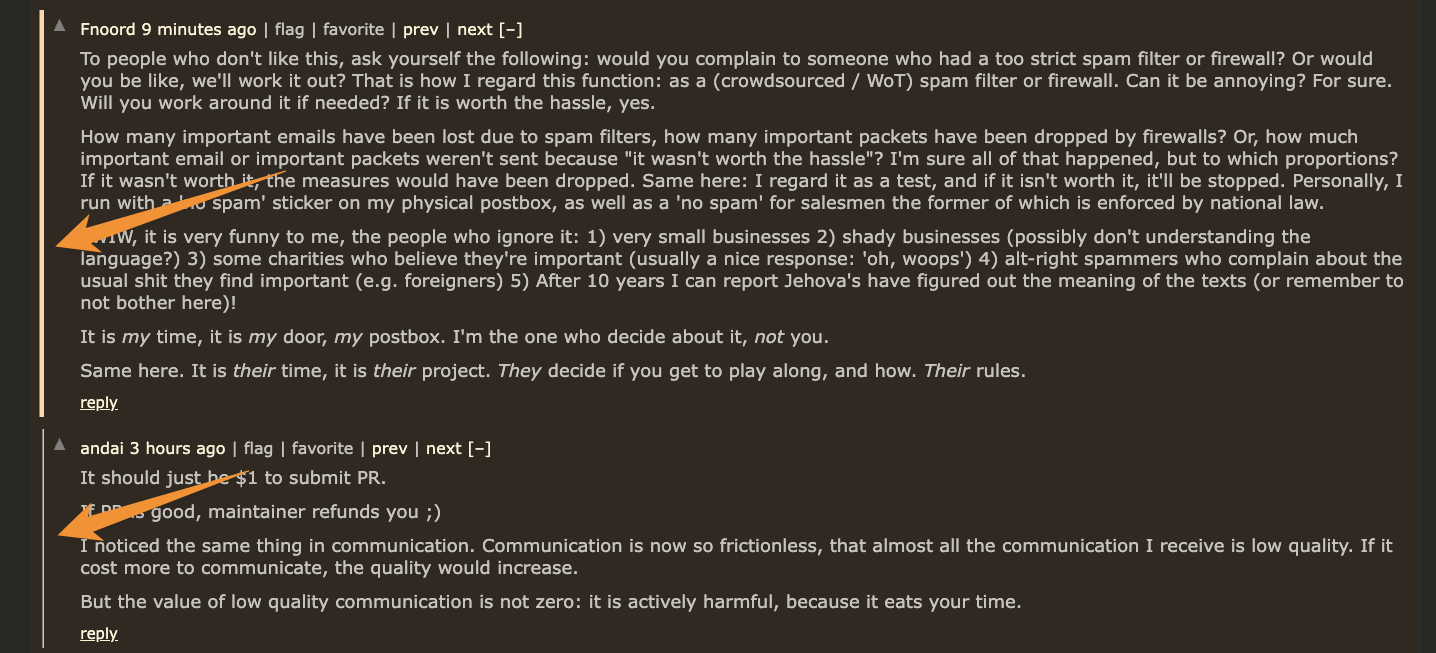This screenshot has height=653, width=1436.
Task: Jump to prev comment from andai's header
Action: point(389,449)
